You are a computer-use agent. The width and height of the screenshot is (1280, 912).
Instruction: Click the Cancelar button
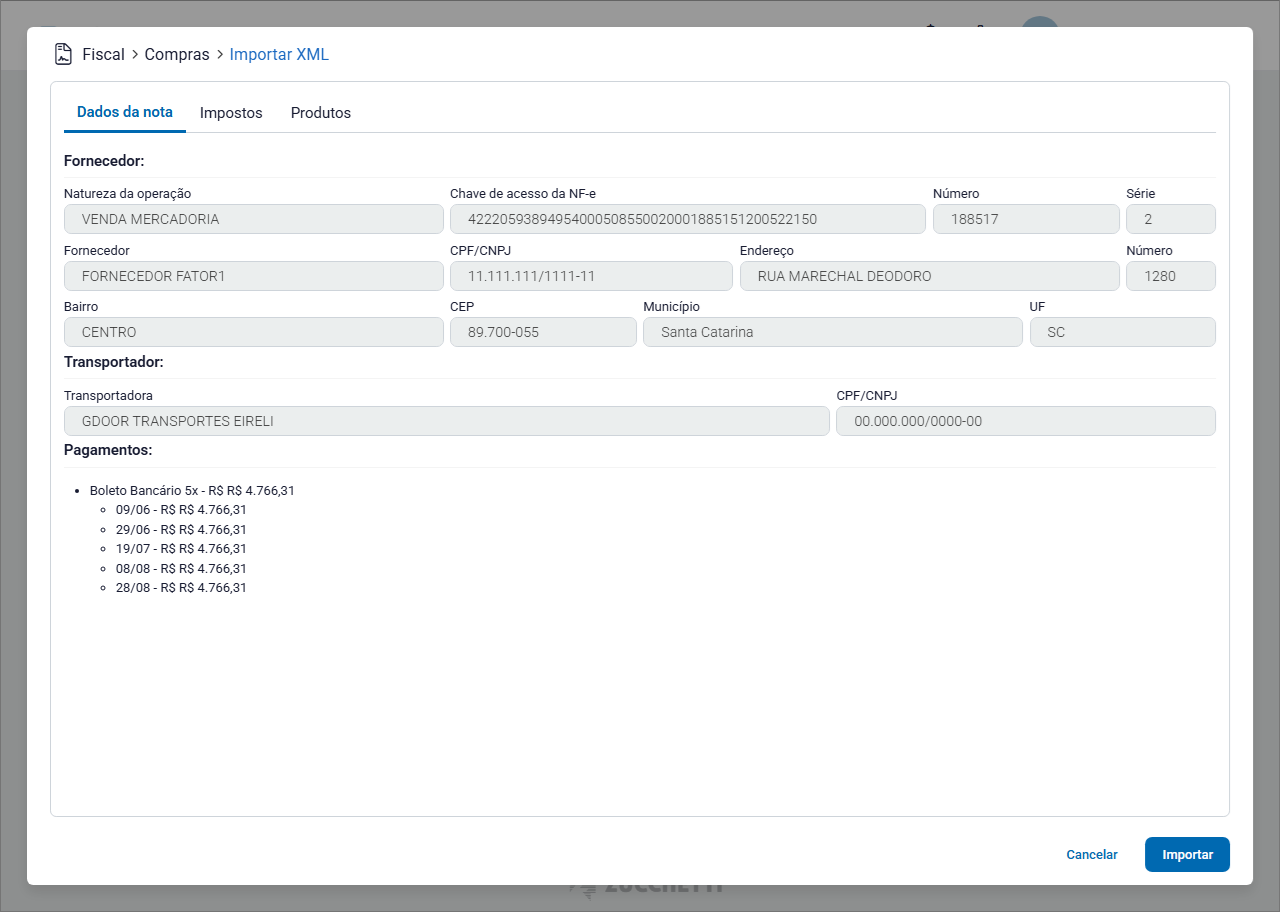click(1092, 855)
